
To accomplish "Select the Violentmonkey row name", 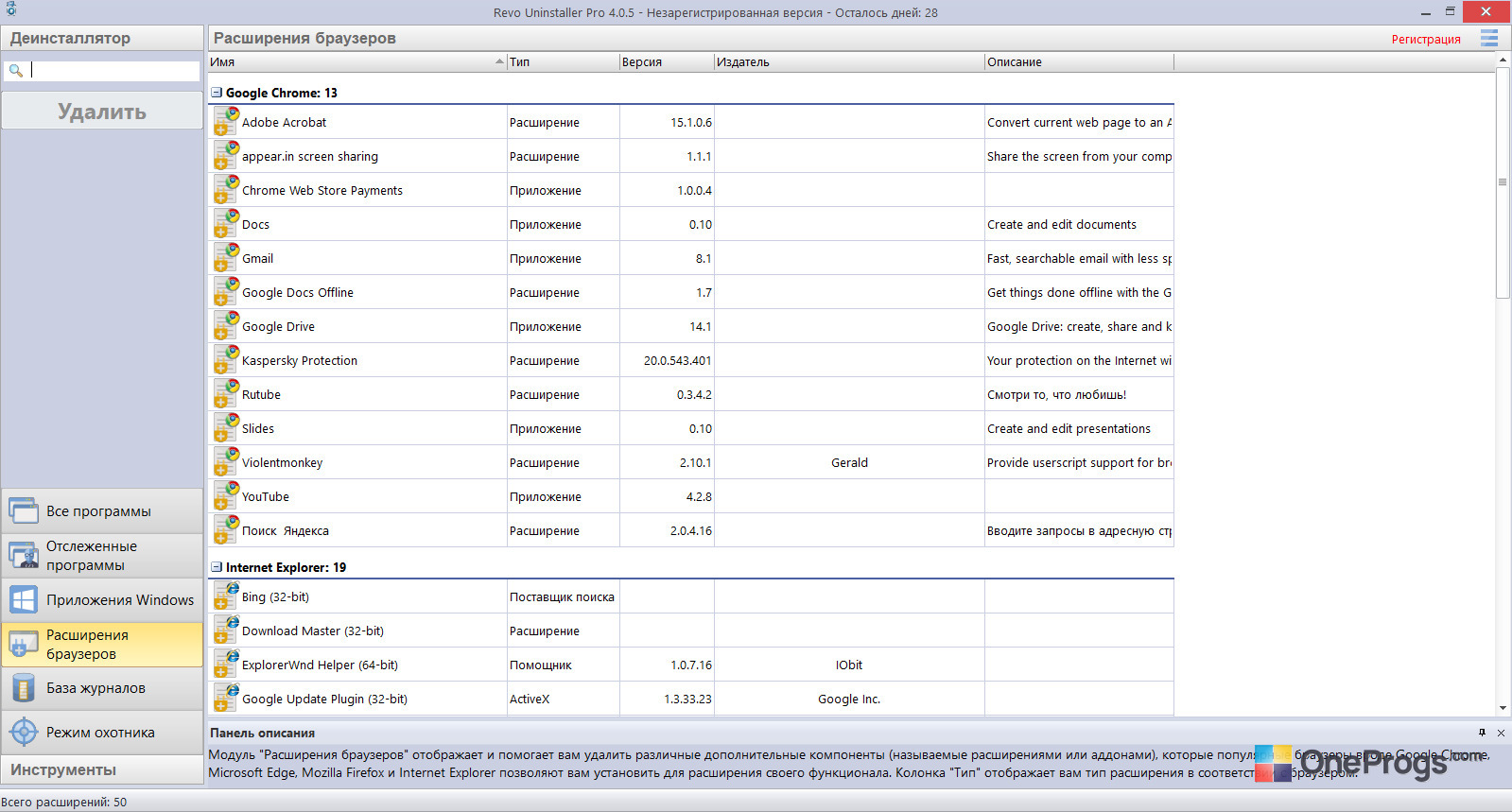I will (283, 462).
